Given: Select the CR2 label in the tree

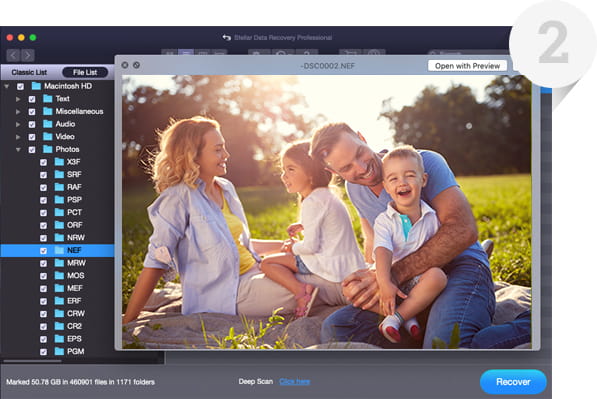Looking at the screenshot, I should (x=74, y=326).
